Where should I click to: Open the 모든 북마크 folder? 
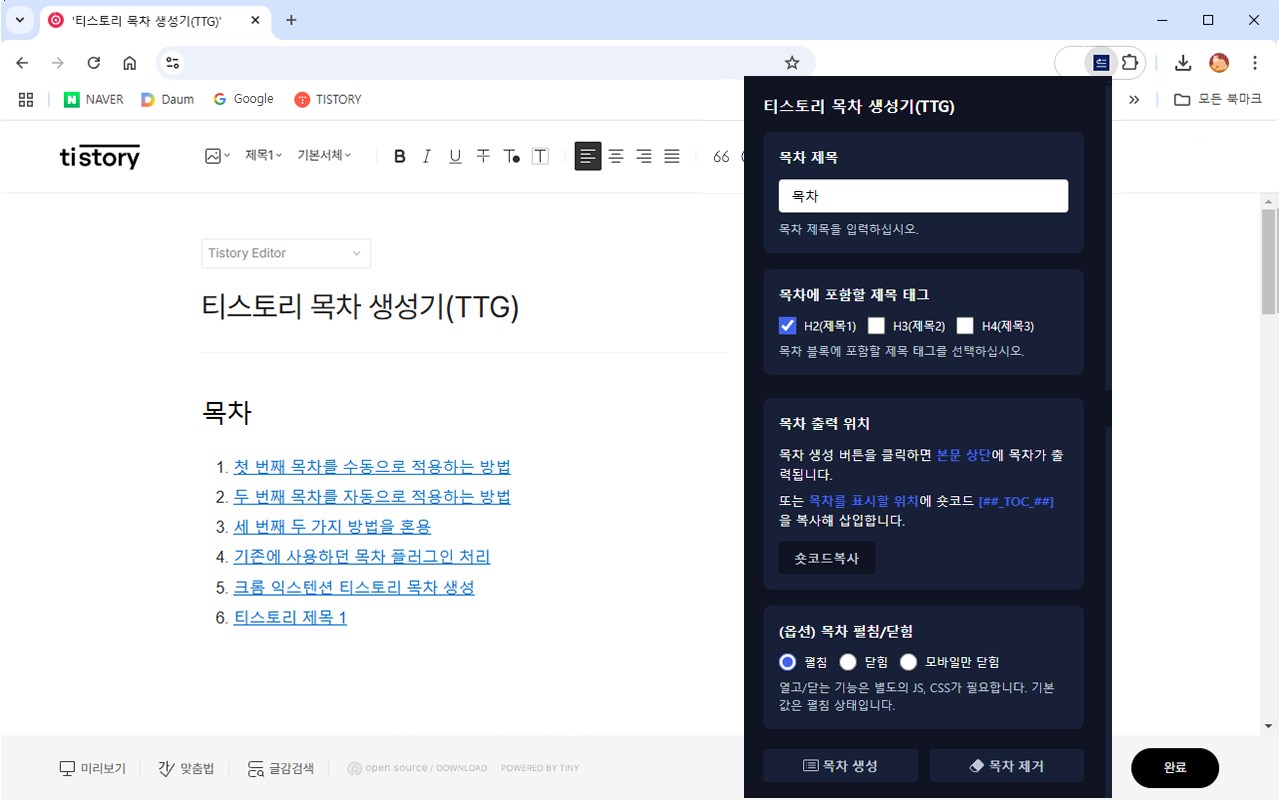pyautogui.click(x=1218, y=99)
